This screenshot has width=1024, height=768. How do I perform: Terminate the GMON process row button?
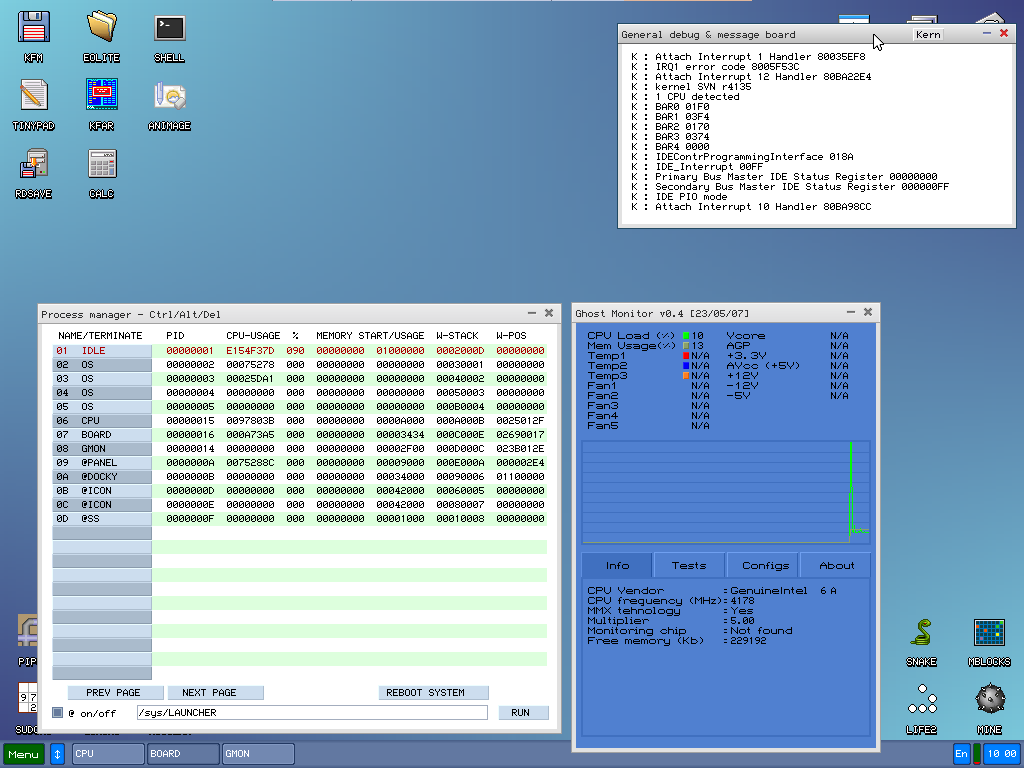click(102, 449)
